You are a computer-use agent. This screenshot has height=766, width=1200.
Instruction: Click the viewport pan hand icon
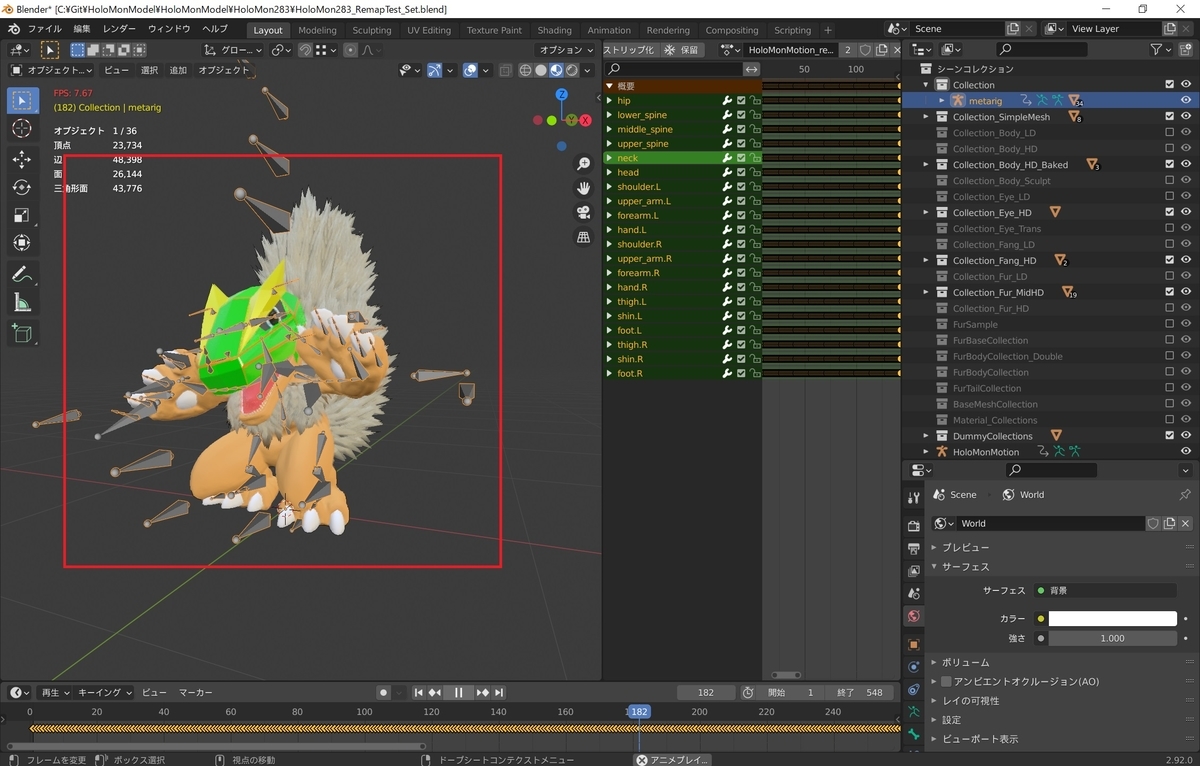tap(583, 188)
